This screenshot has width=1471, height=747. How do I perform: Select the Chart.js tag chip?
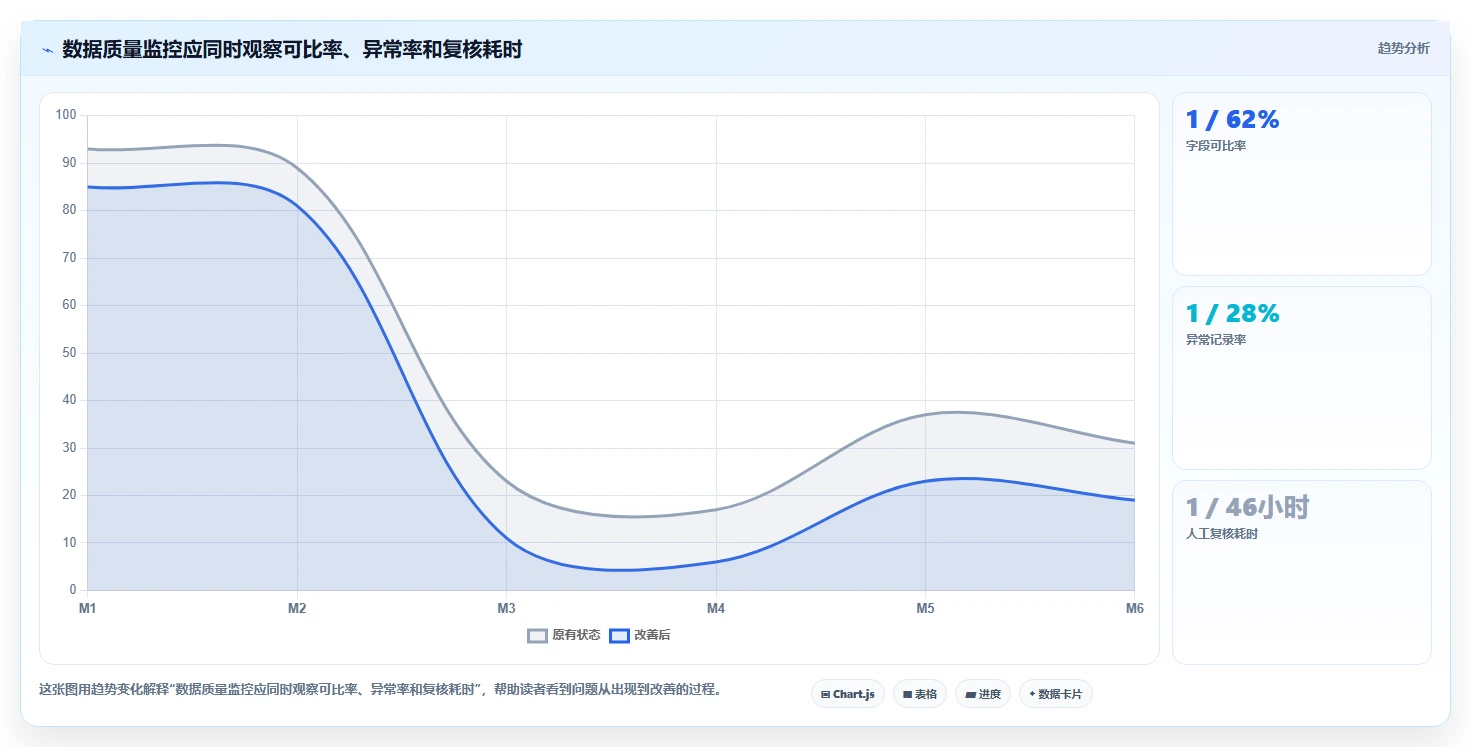[x=848, y=694]
